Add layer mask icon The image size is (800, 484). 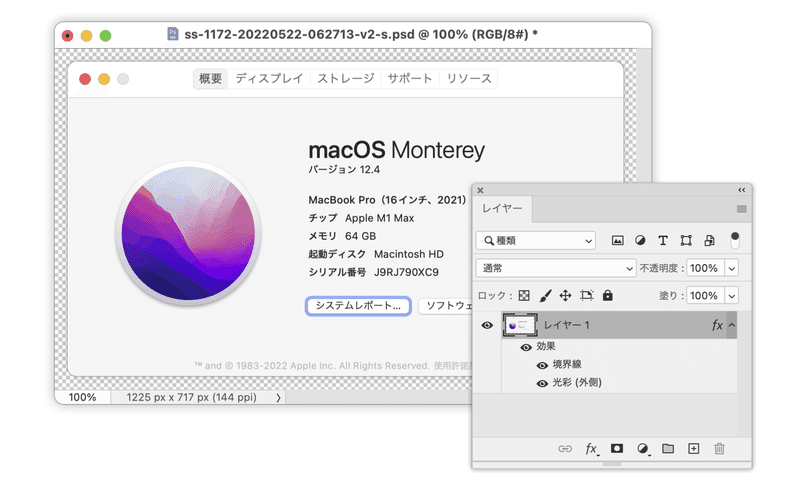pyautogui.click(x=617, y=448)
